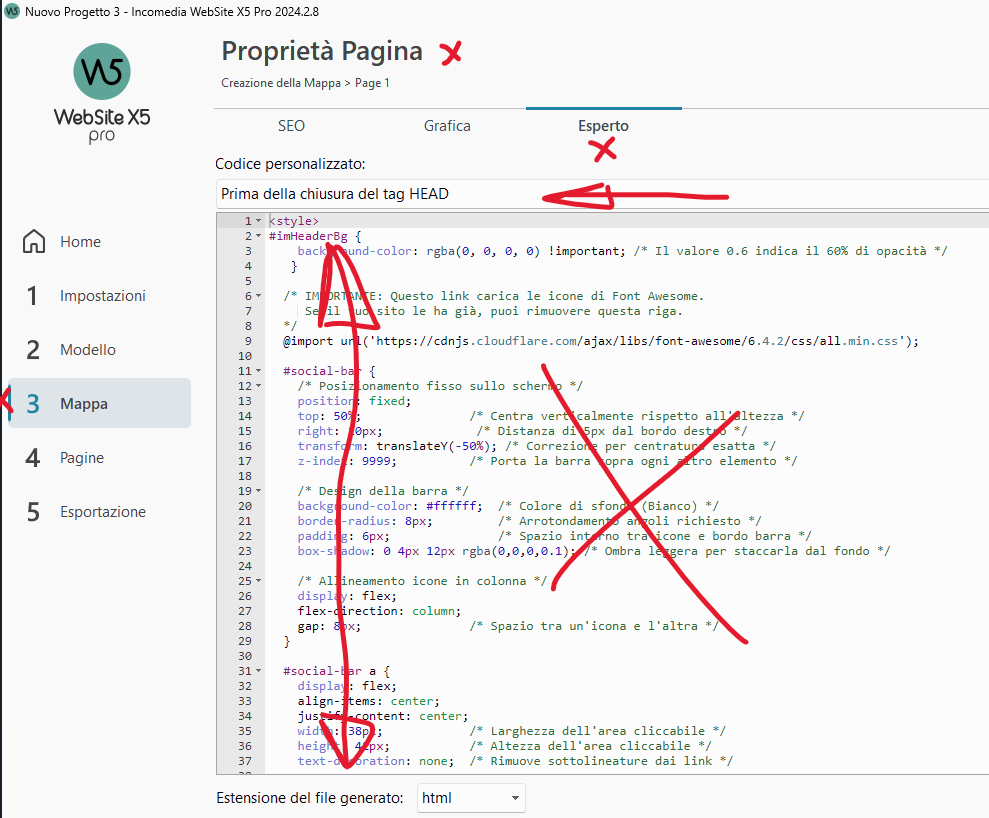The width and height of the screenshot is (989, 818).
Task: Click the WebSite X5 Pro logo
Action: coord(101,93)
